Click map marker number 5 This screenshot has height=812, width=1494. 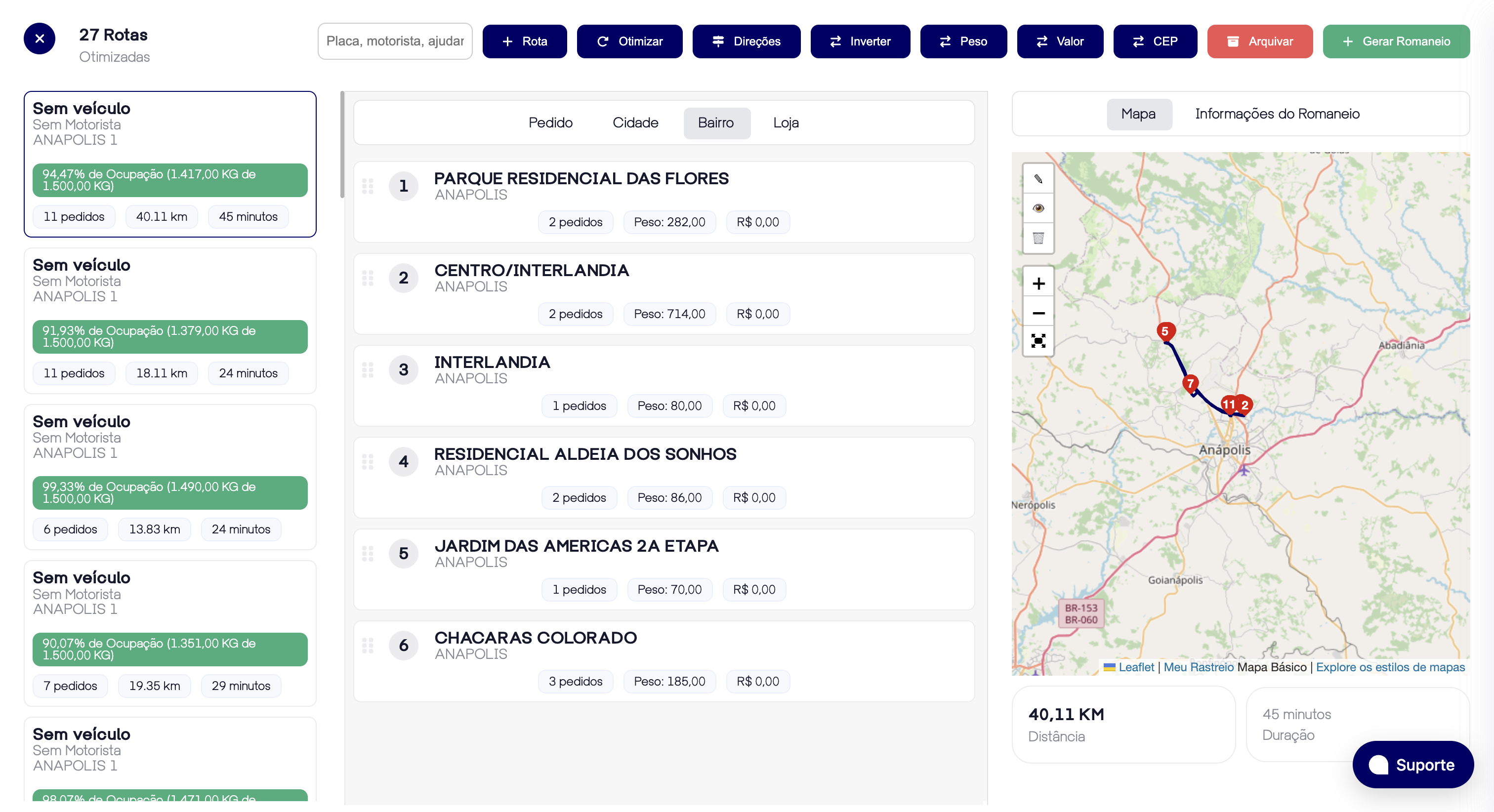[x=1165, y=331]
